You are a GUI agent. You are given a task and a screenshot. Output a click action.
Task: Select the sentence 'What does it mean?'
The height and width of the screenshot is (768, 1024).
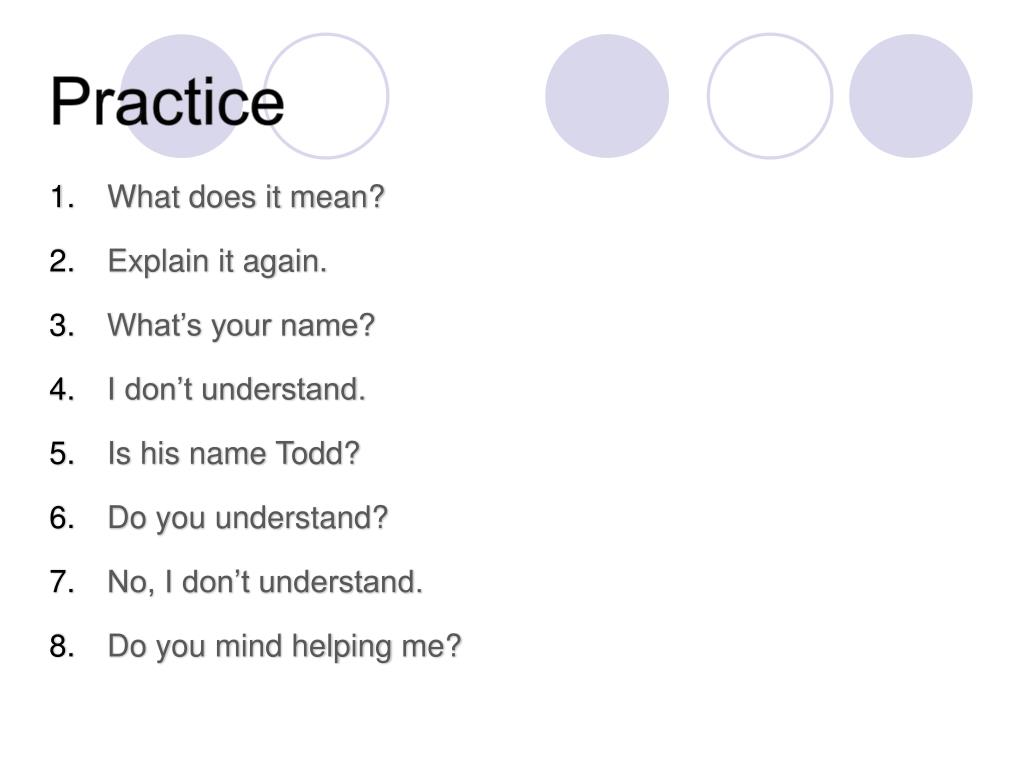(246, 197)
